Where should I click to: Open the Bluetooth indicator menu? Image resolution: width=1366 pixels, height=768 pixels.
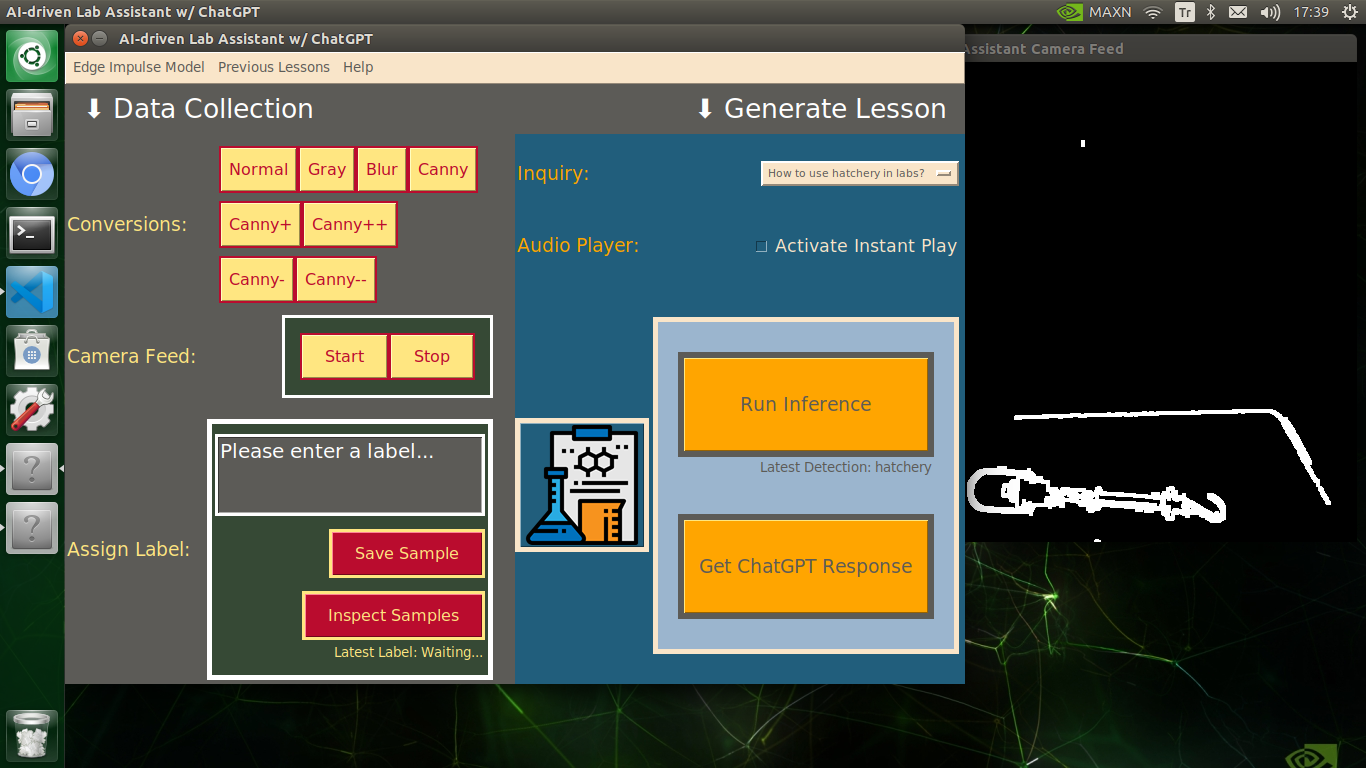tap(1210, 12)
